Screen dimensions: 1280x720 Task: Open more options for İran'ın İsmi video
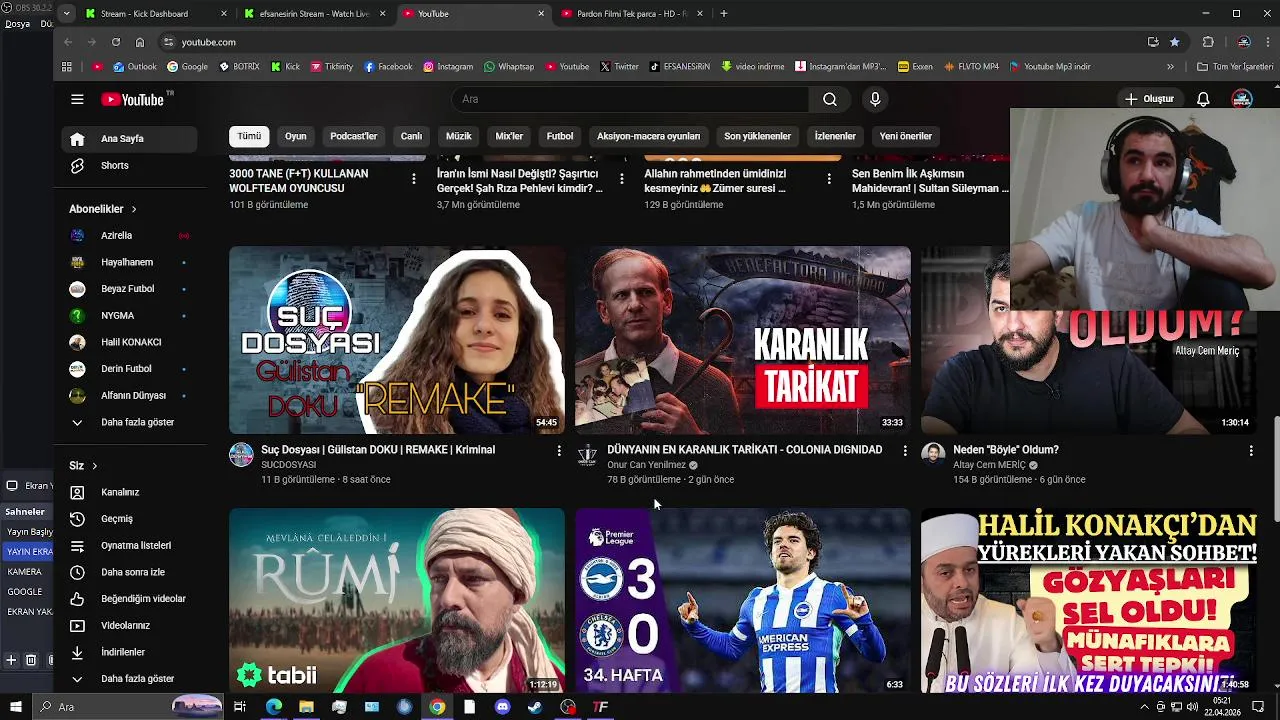pos(621,178)
